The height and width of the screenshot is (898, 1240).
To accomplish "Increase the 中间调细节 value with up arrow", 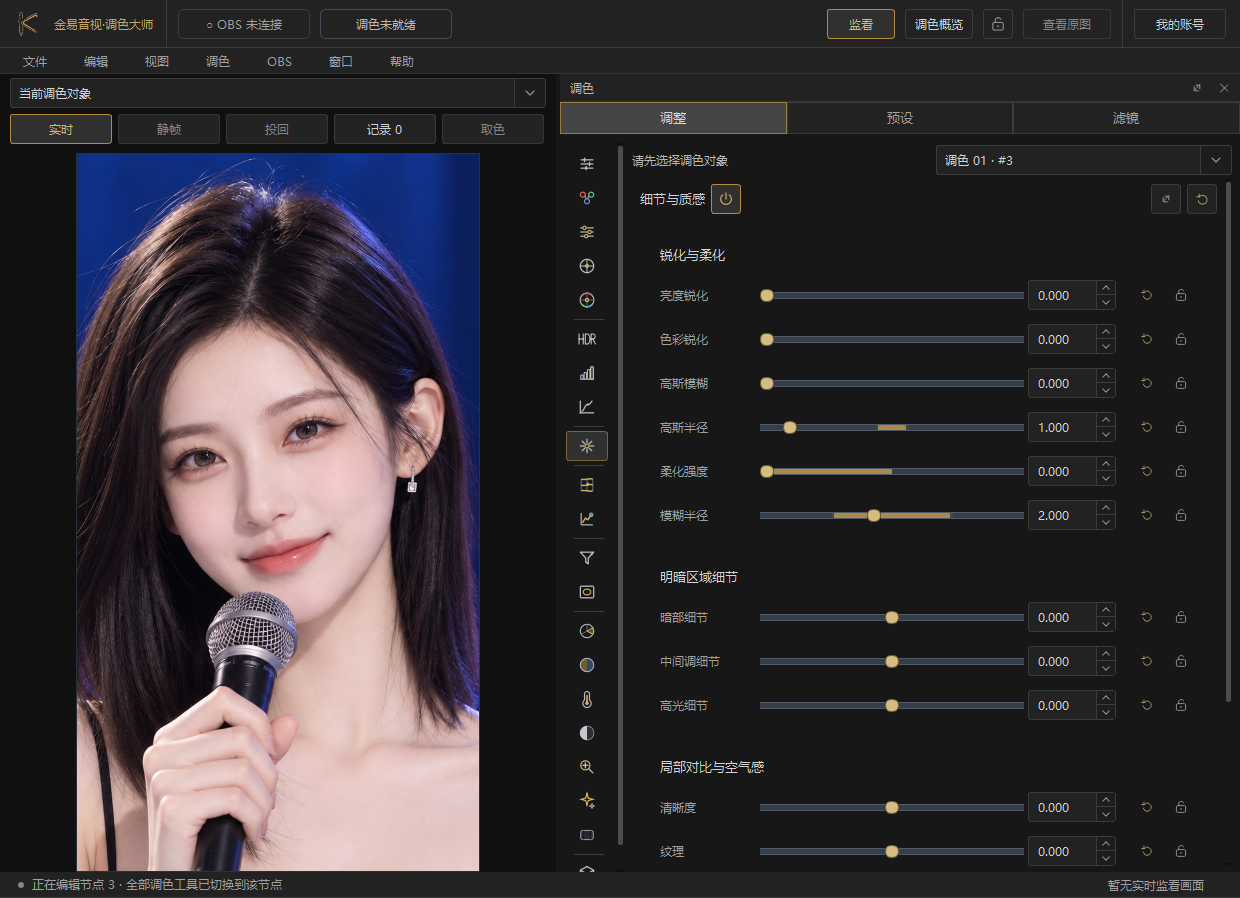I will pyautogui.click(x=1106, y=655).
